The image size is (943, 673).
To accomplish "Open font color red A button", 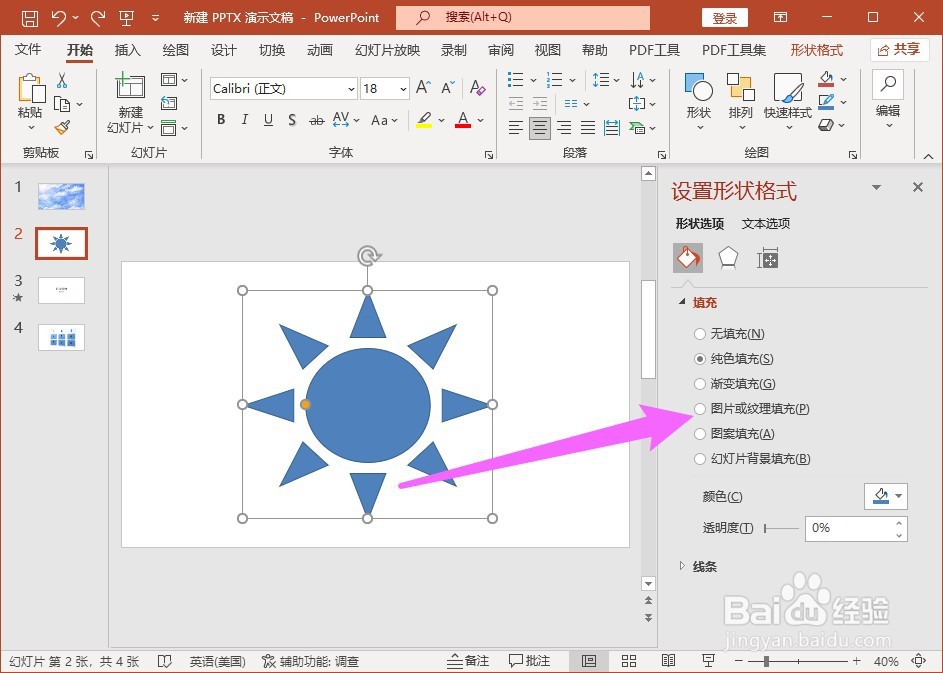I will click(462, 120).
